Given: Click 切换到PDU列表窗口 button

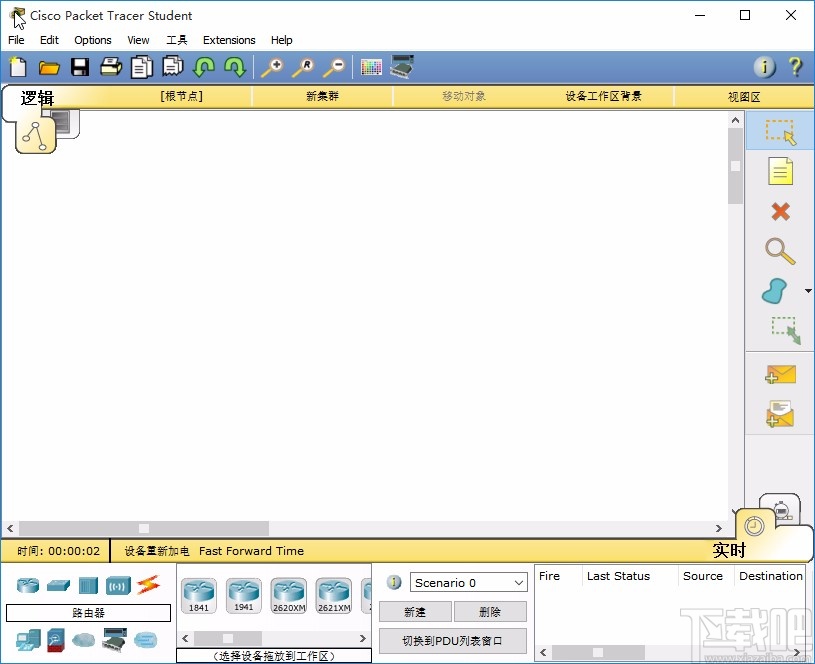Looking at the screenshot, I should pos(452,641).
